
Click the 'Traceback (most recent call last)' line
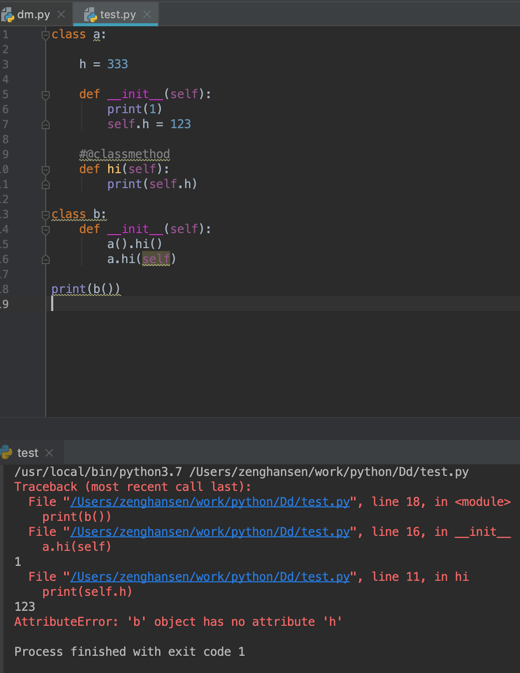(x=133, y=487)
